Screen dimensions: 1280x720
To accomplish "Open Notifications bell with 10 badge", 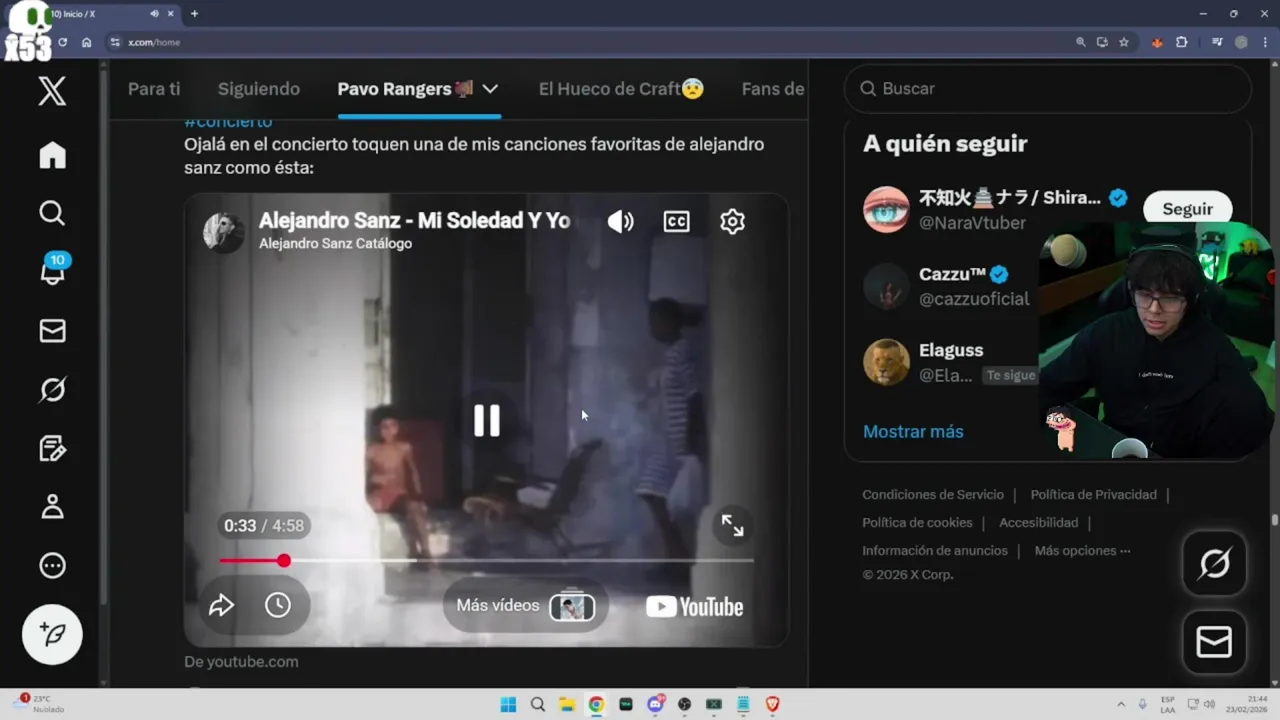I will [52, 270].
